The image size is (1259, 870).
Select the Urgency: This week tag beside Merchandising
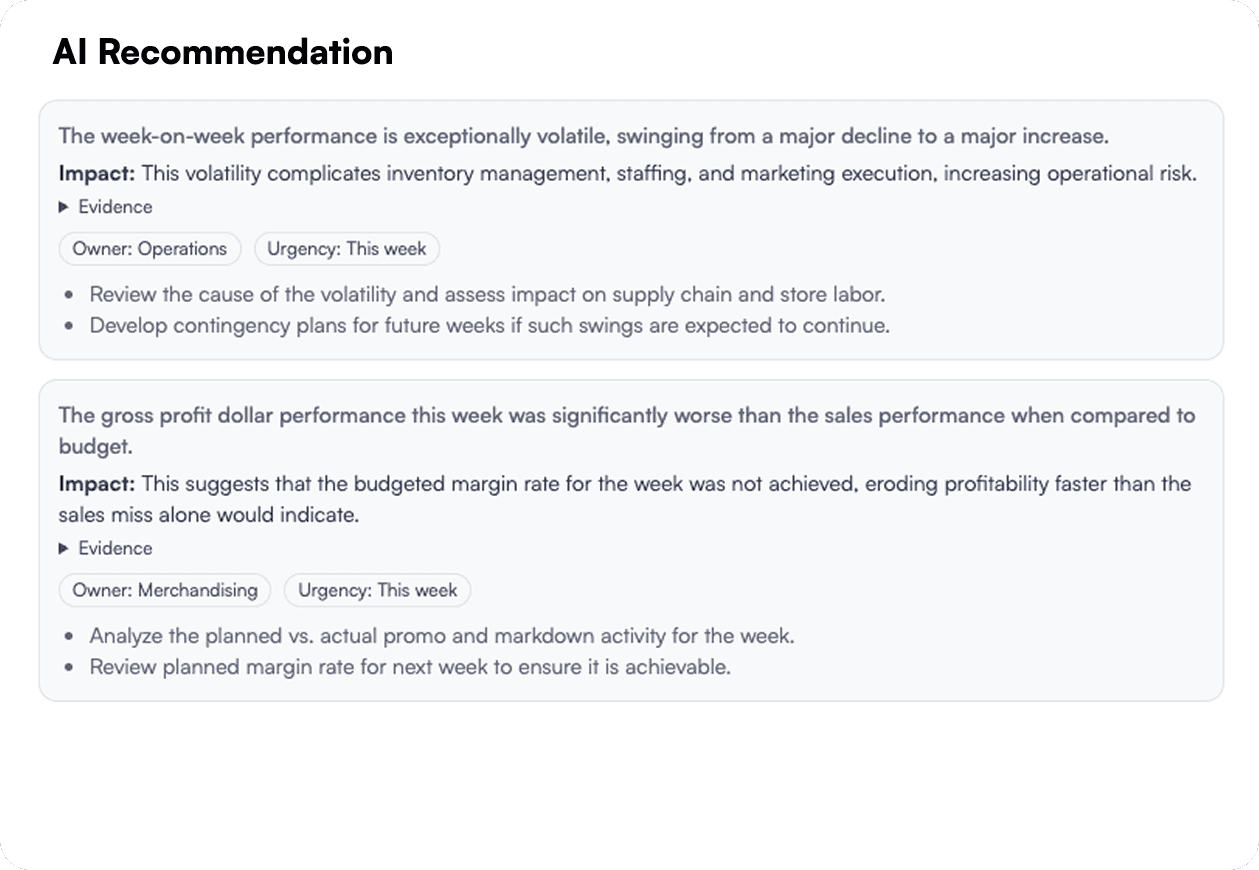click(x=377, y=590)
